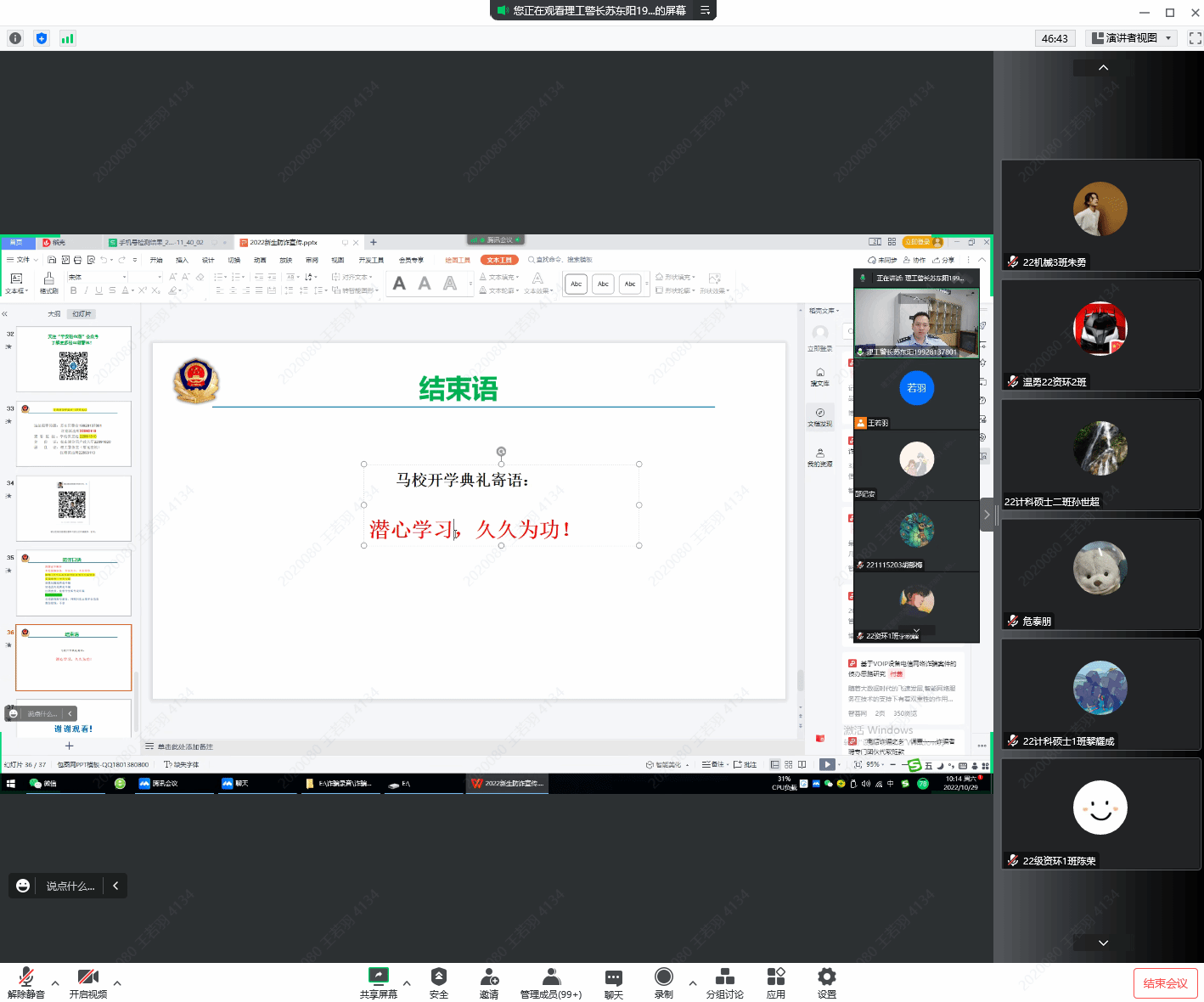The height and width of the screenshot is (1002, 1204).
Task: Unmute microphone with 解除静音
Action: 26,983
